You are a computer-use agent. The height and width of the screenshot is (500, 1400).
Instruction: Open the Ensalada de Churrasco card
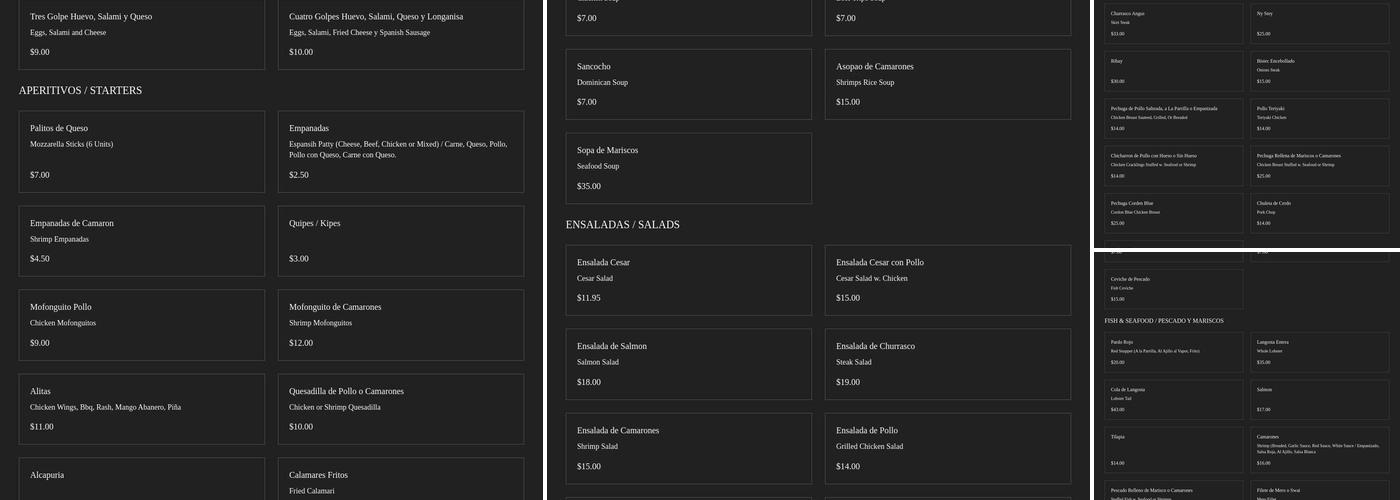coord(947,364)
